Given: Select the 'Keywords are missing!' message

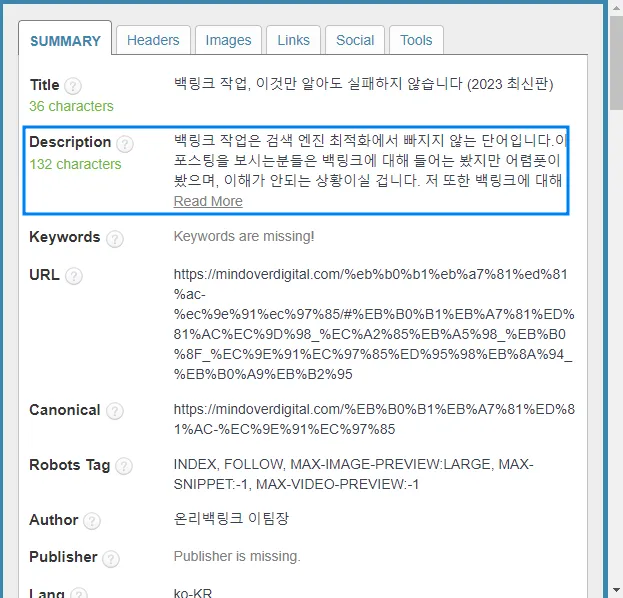Looking at the screenshot, I should [x=244, y=236].
